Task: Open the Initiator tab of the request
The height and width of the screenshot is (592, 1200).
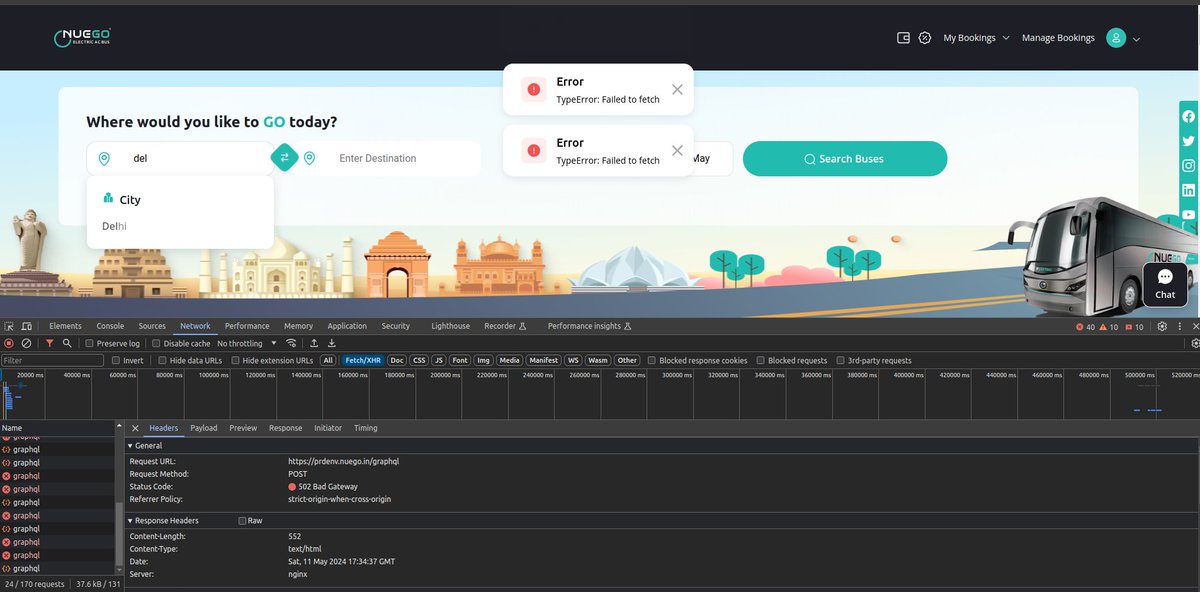Action: [328, 428]
